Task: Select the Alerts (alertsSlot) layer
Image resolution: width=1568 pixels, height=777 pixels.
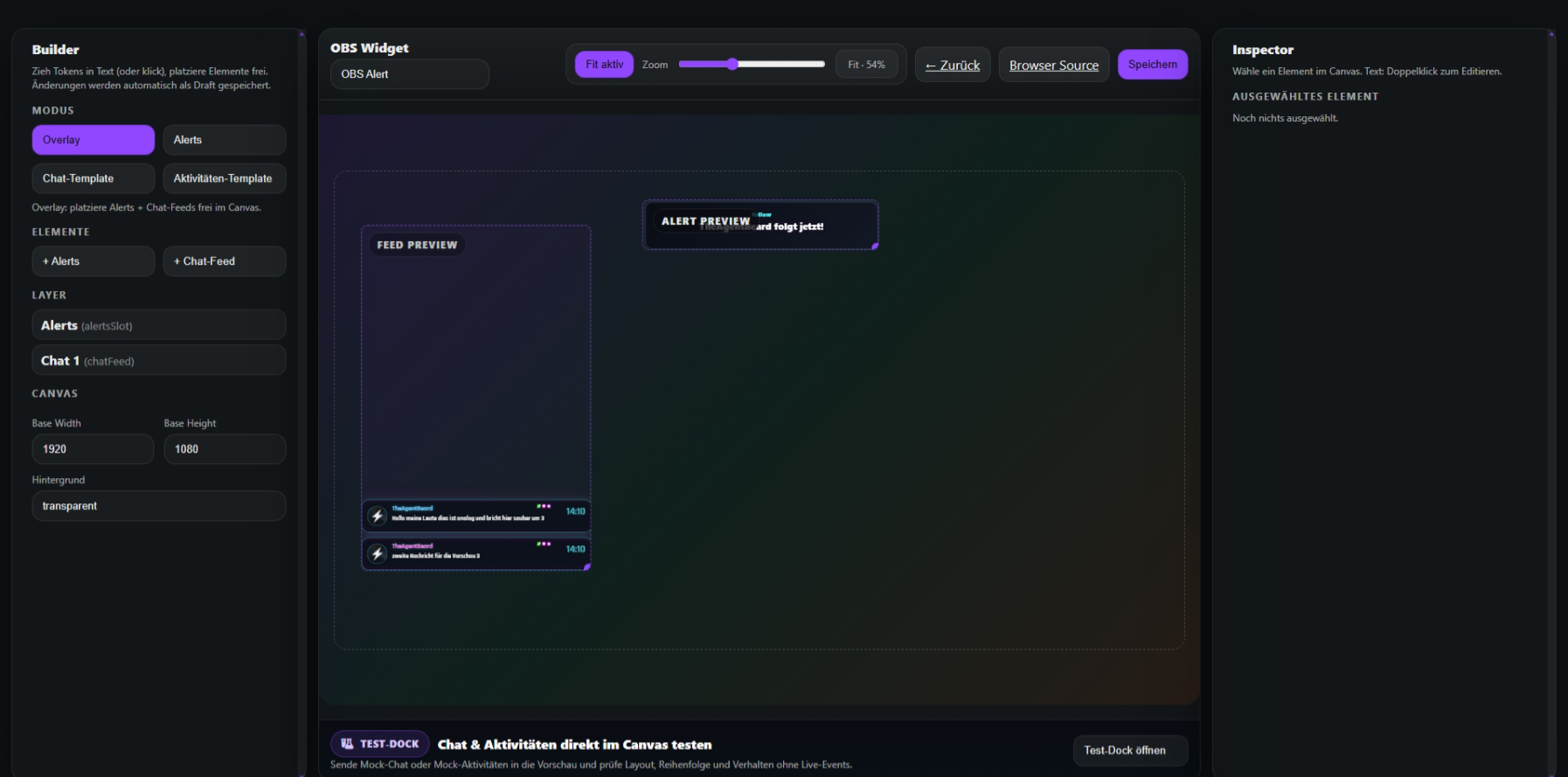Action: [159, 325]
